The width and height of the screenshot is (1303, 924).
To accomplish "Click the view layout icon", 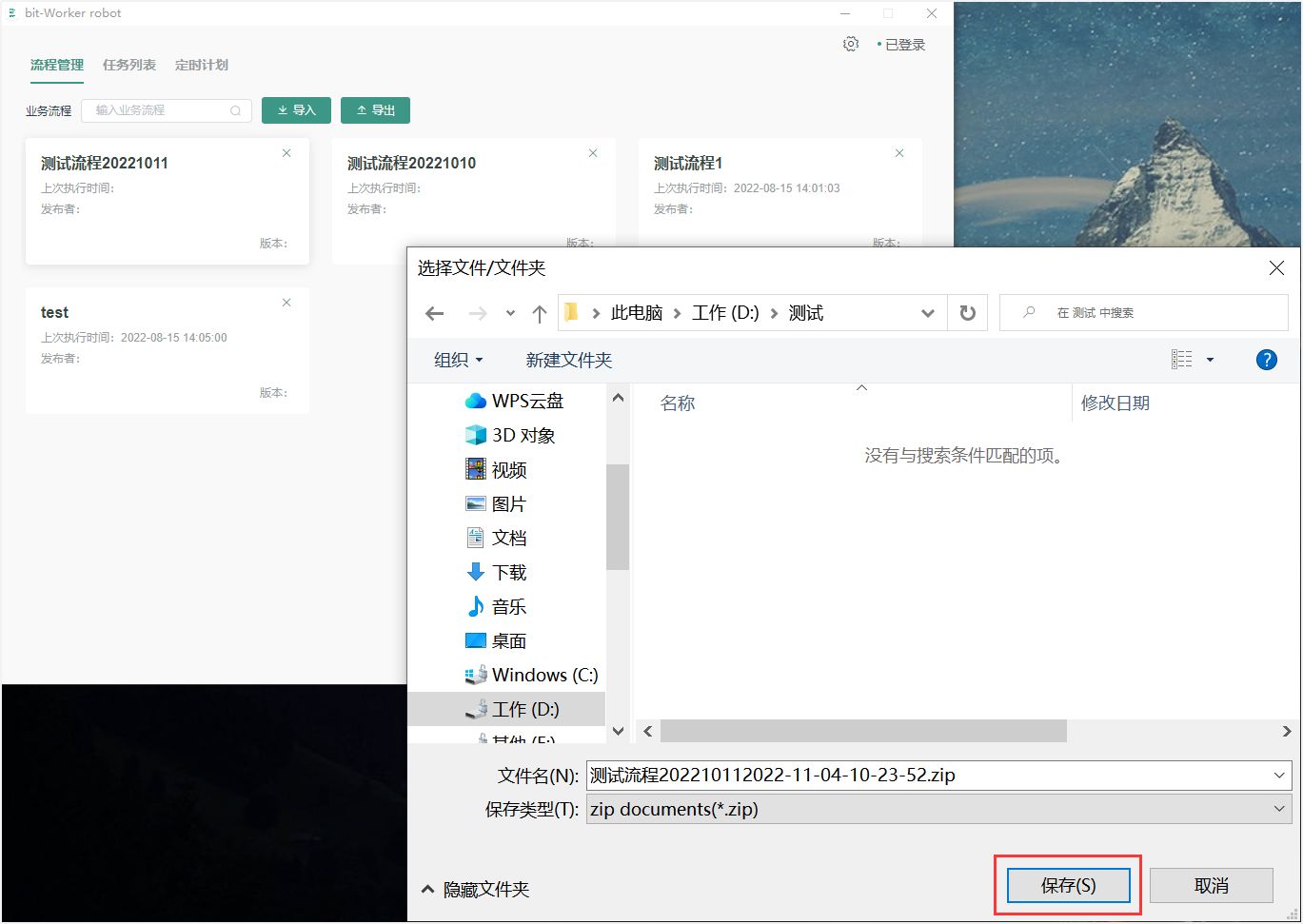I will (x=1182, y=360).
